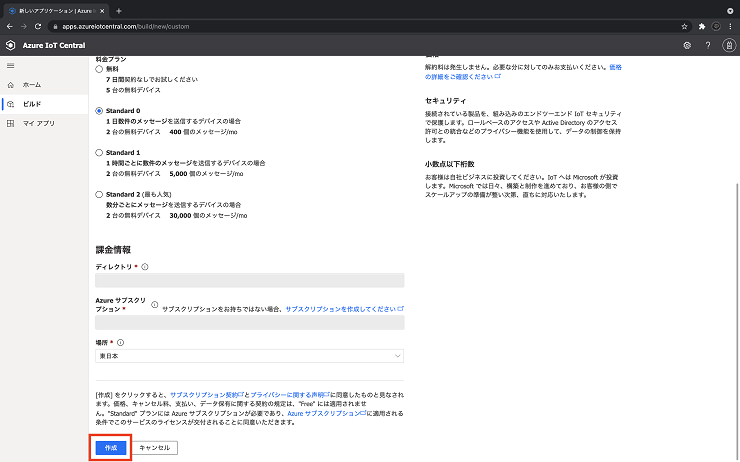Viewport: 740px width, 462px height.
Task: Click the browser address bar URL
Action: (126, 26)
